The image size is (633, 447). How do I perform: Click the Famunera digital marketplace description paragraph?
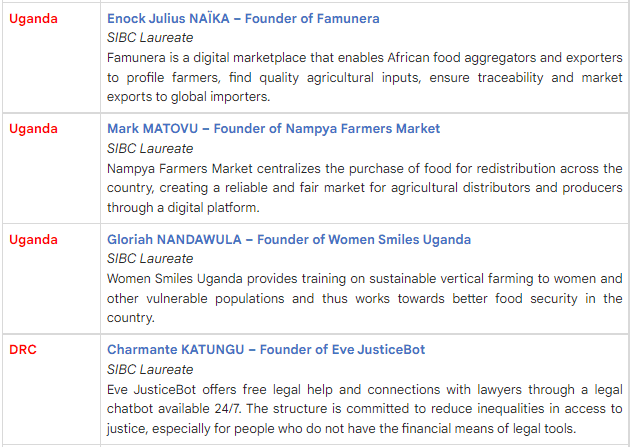click(364, 77)
